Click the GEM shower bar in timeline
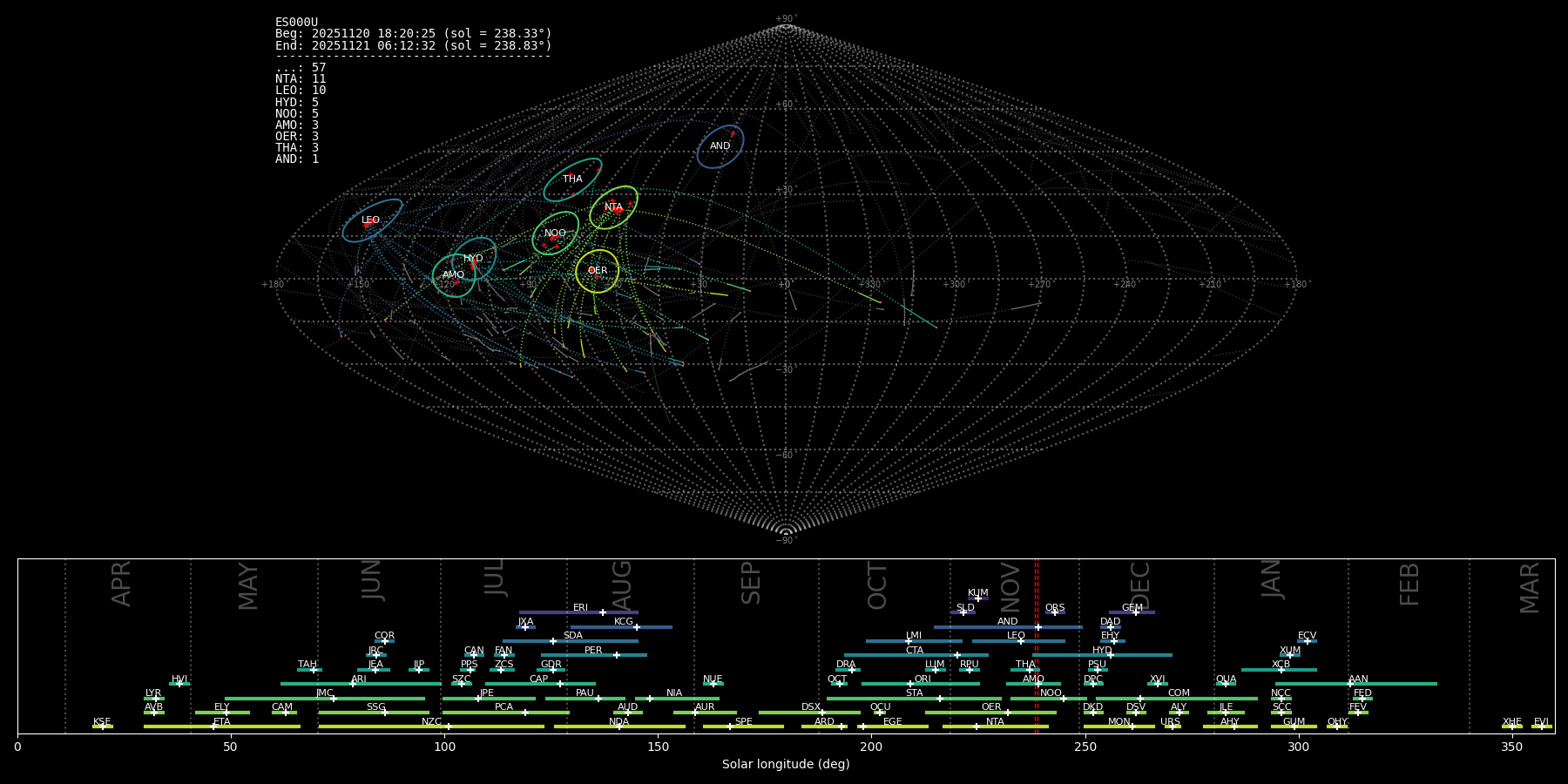1568x784 pixels. 1132,612
